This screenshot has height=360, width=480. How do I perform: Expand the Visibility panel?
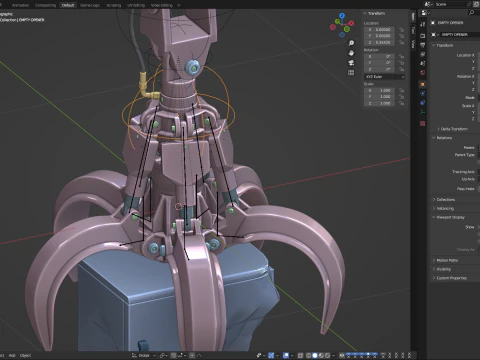click(443, 269)
